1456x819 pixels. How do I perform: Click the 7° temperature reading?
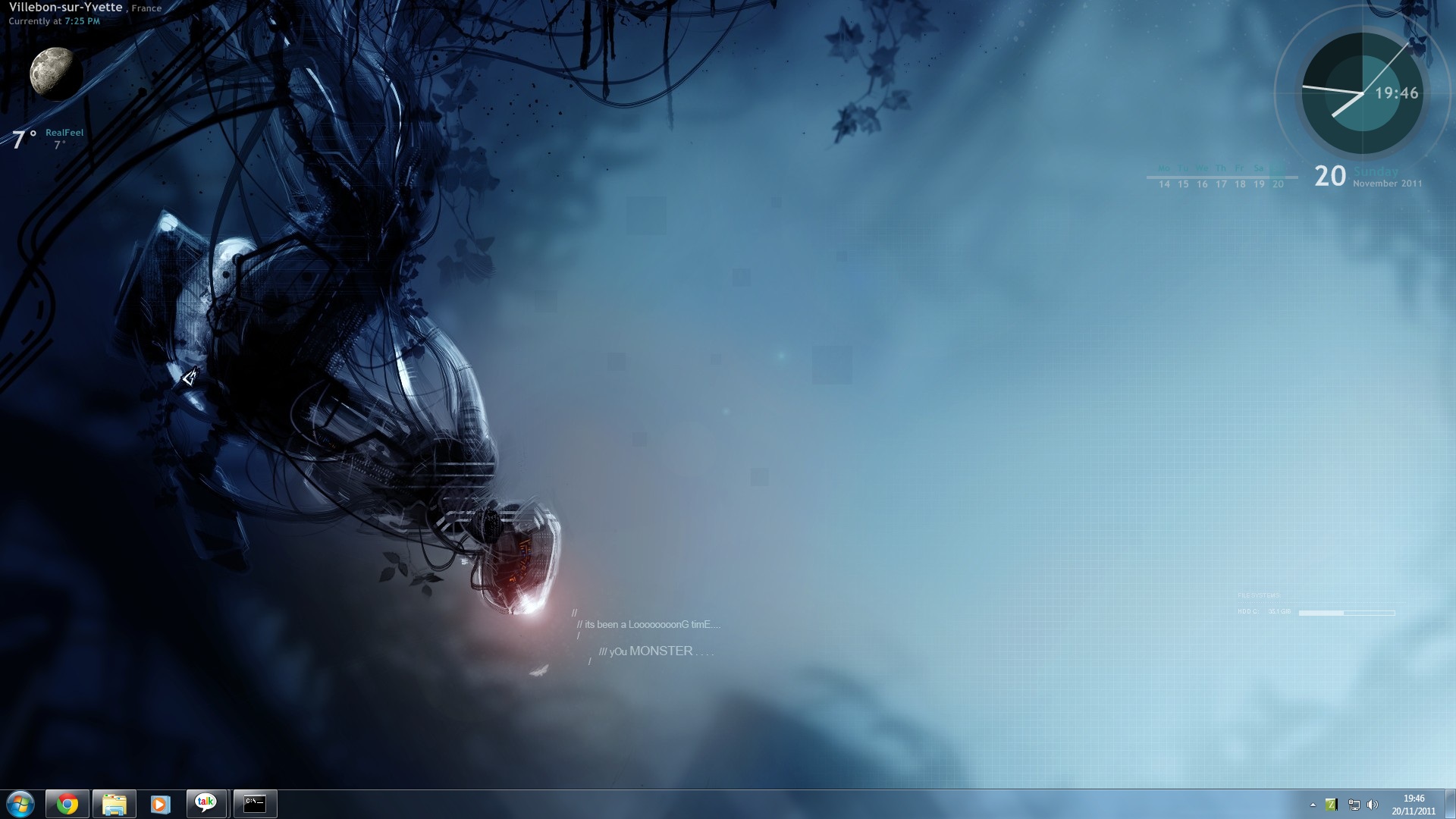tap(24, 139)
